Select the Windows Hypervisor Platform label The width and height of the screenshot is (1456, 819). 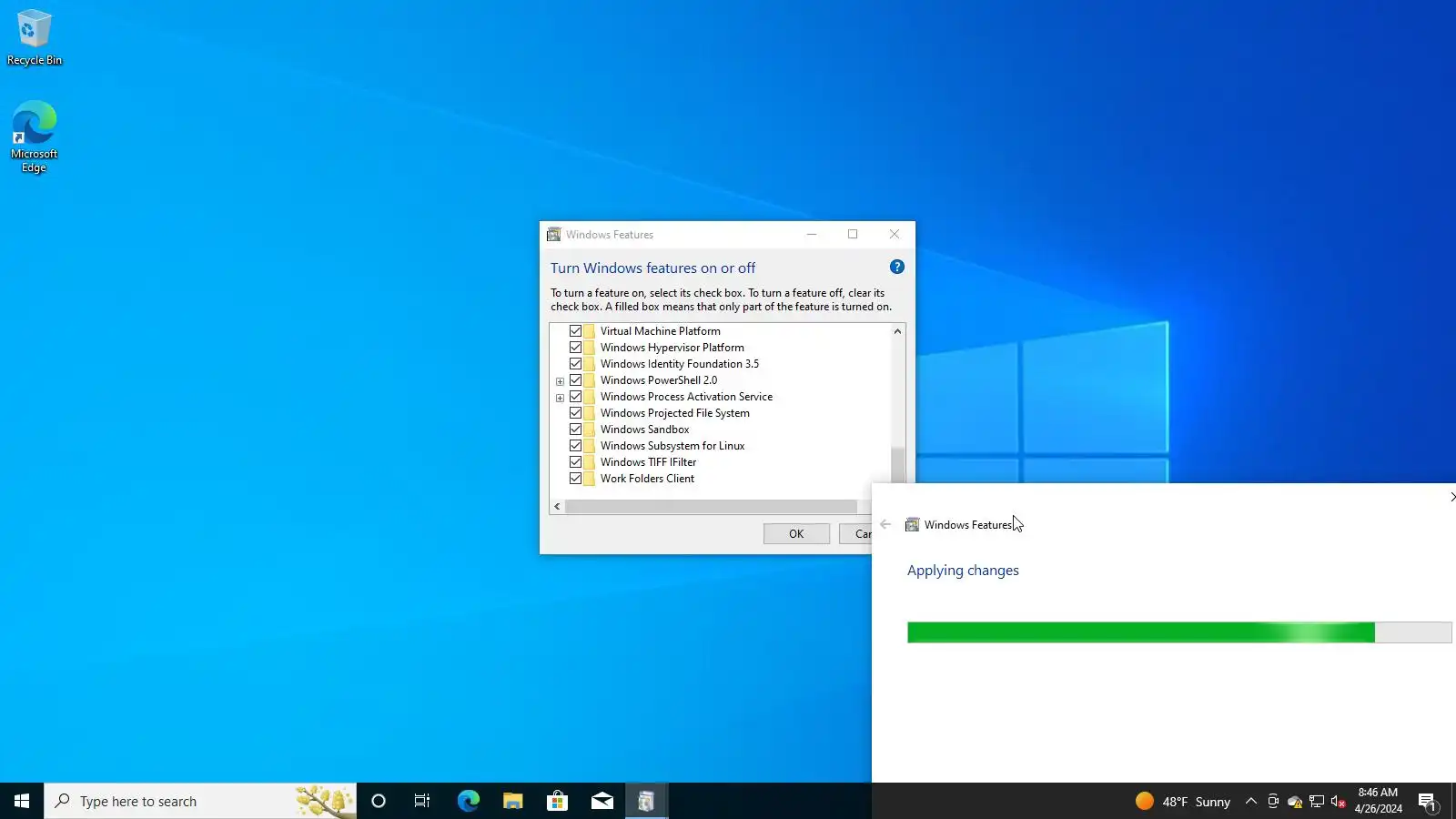[x=672, y=348]
